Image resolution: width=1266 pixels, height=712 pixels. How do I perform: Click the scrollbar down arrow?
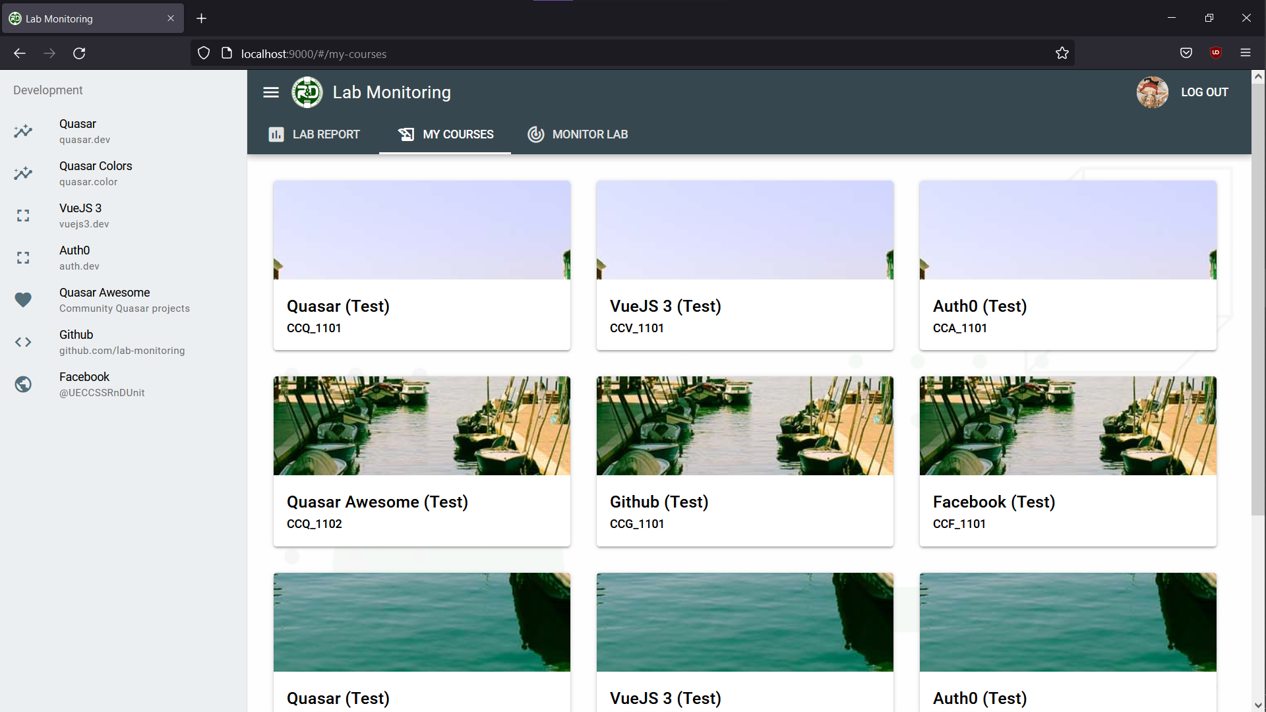1258,705
